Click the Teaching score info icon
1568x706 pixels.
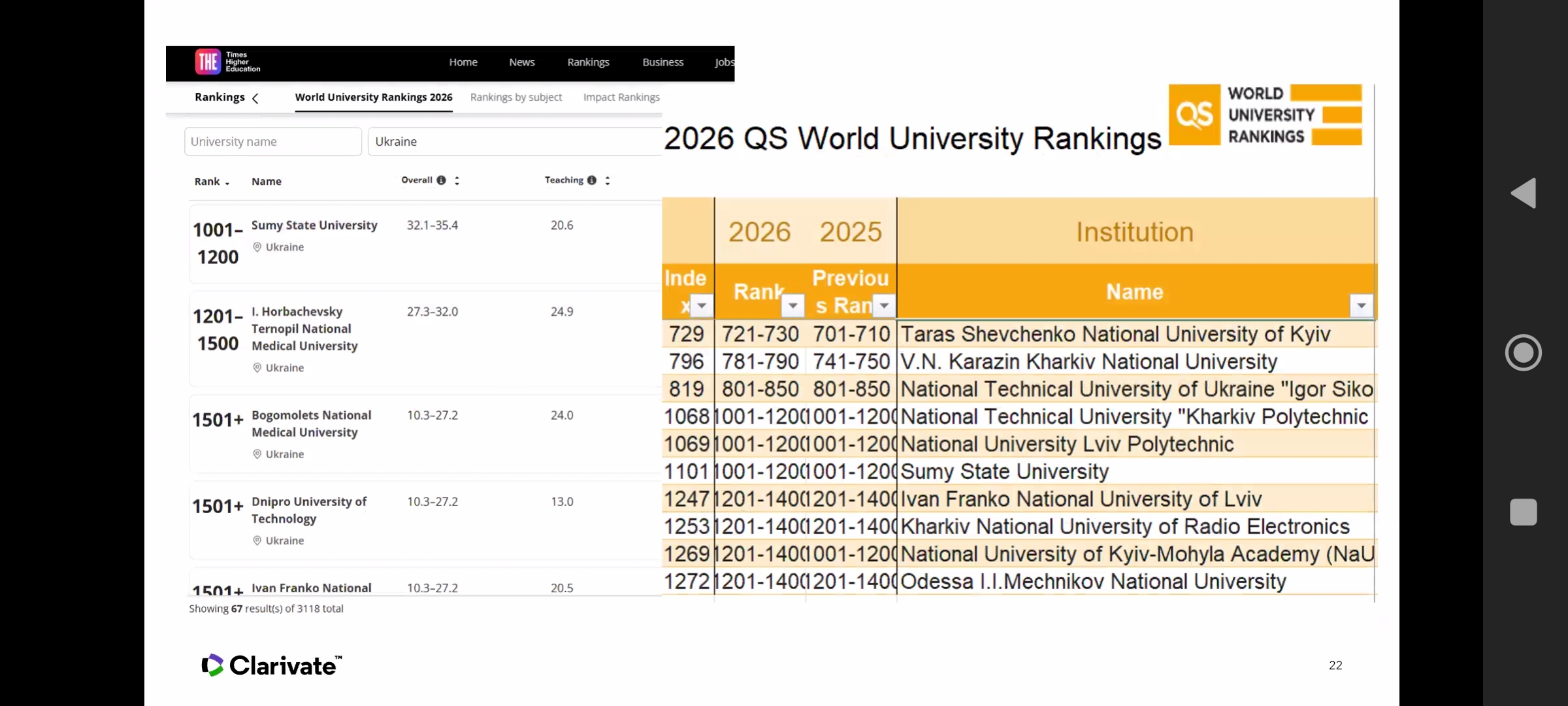pyautogui.click(x=592, y=180)
